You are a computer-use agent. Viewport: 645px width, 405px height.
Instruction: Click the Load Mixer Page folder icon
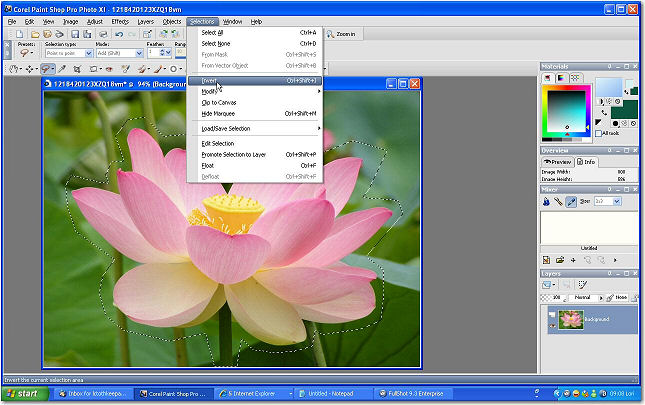click(x=559, y=260)
